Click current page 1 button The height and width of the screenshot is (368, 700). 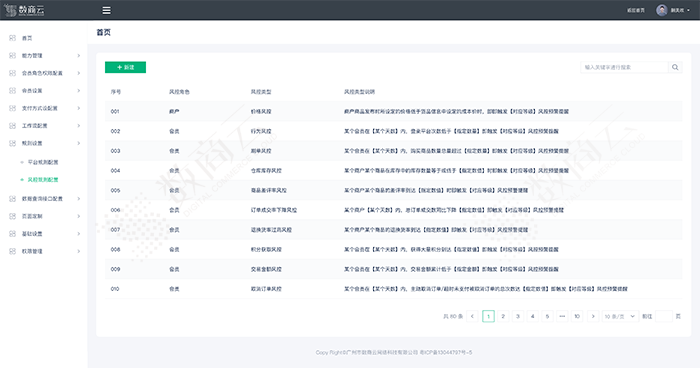488,316
